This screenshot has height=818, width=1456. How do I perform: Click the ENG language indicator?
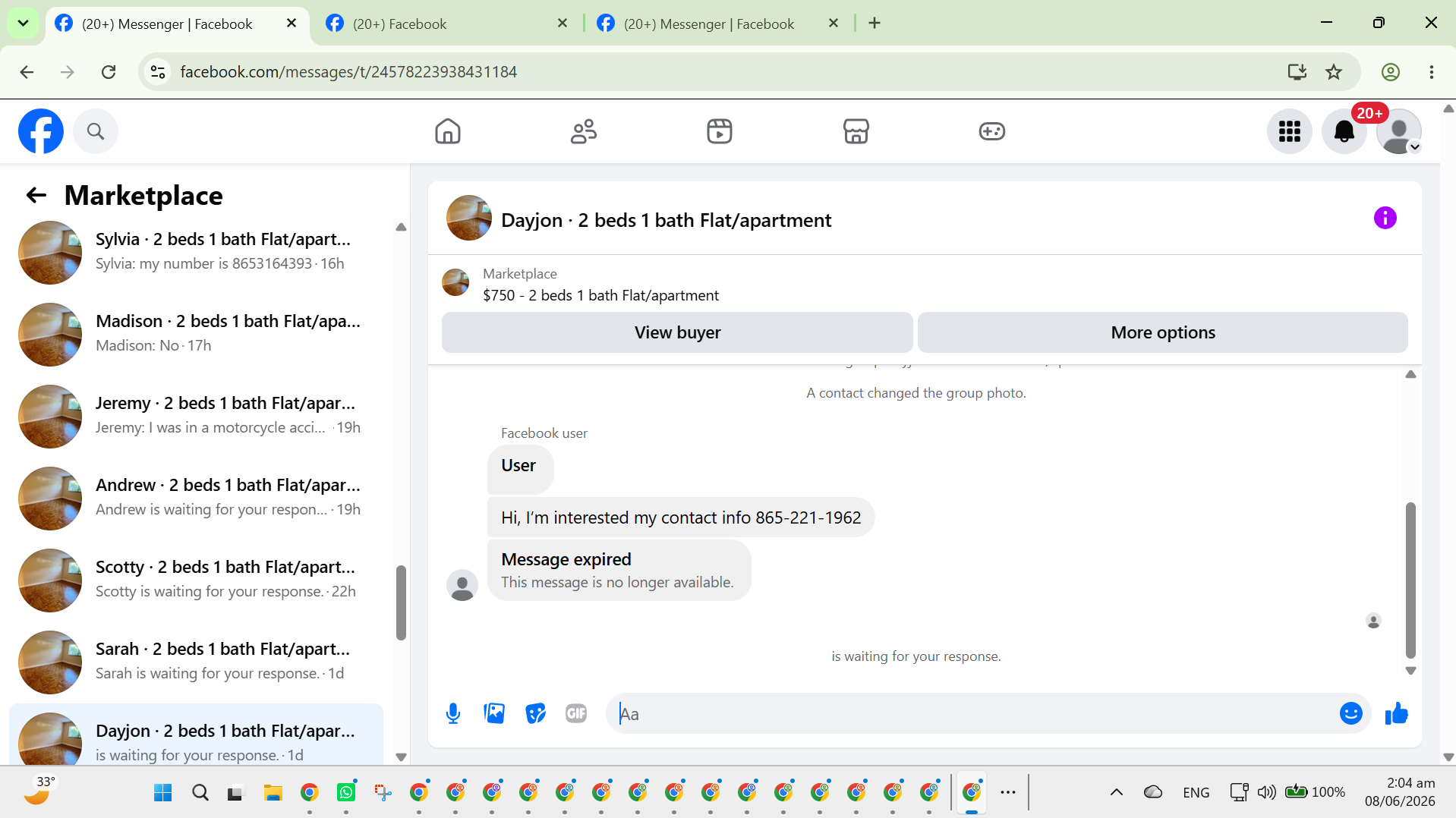click(x=1196, y=793)
